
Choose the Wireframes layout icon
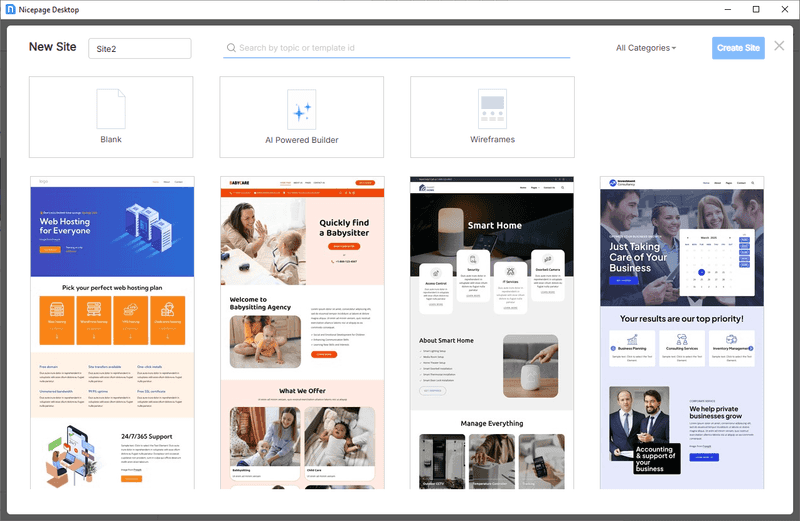492,109
